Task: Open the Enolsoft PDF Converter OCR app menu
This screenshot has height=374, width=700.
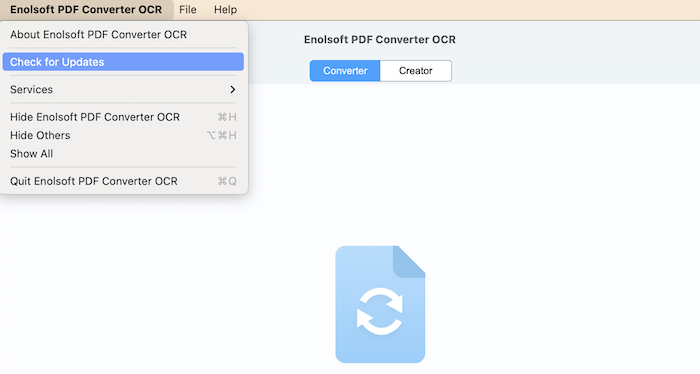Action: point(86,9)
